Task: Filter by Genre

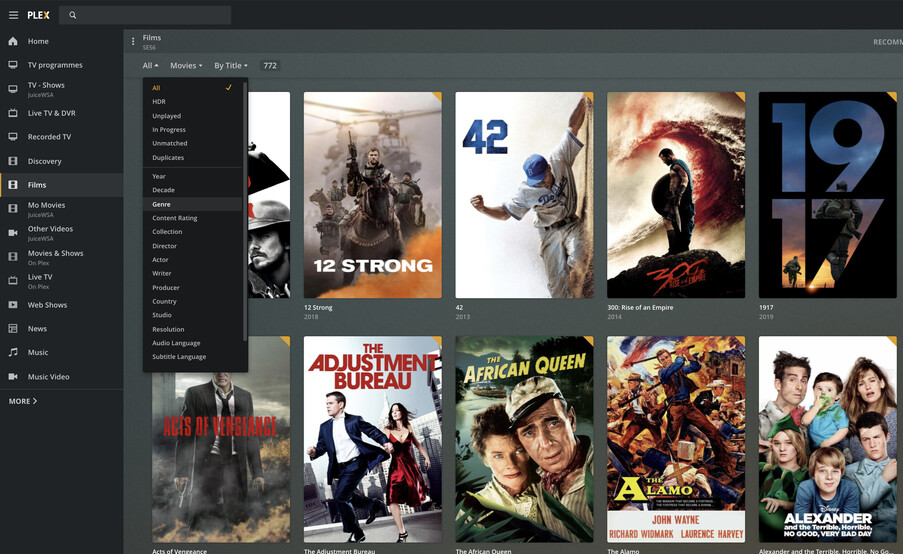Action: coord(192,204)
